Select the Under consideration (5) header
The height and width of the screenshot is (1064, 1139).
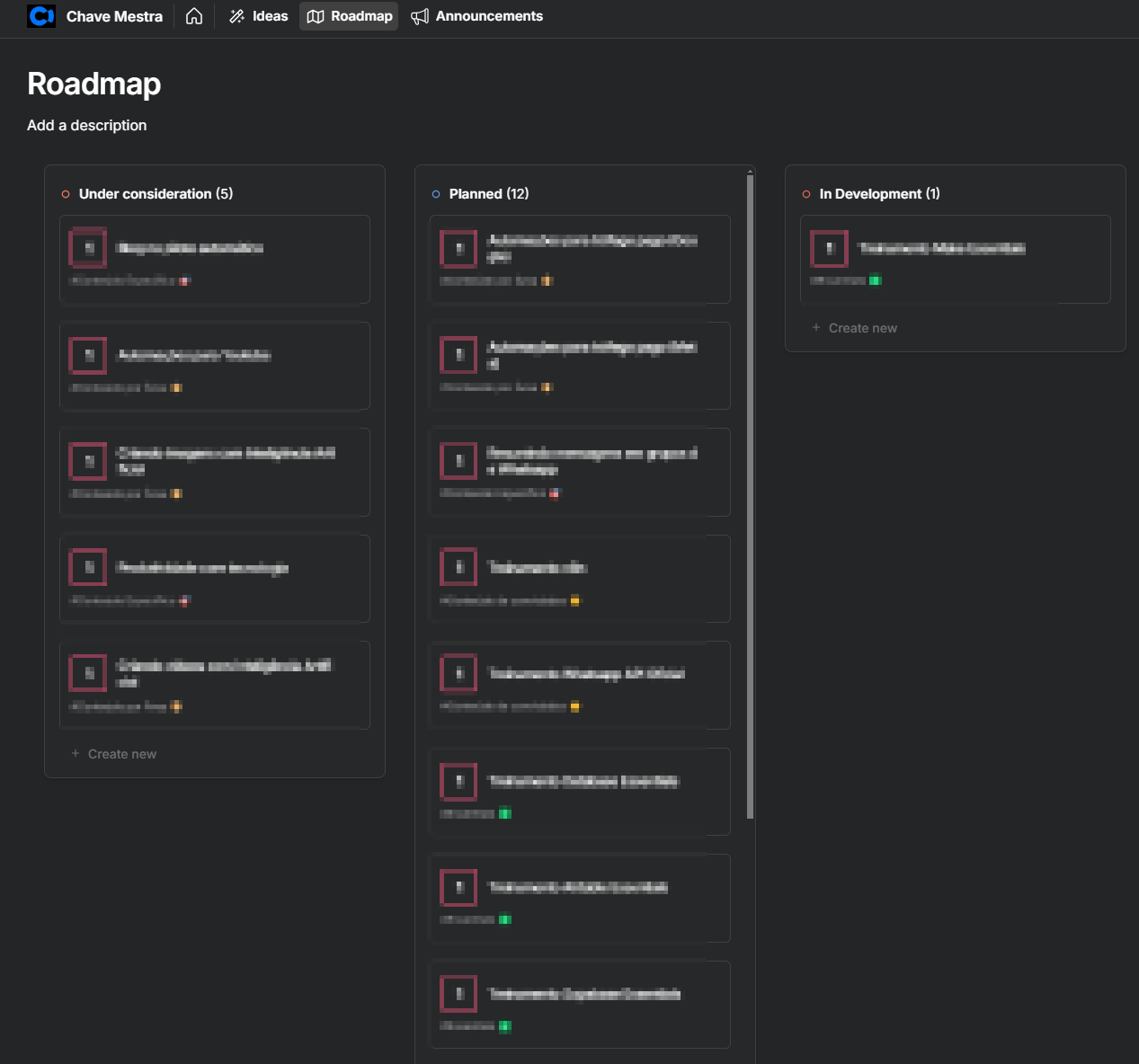[x=156, y=194]
